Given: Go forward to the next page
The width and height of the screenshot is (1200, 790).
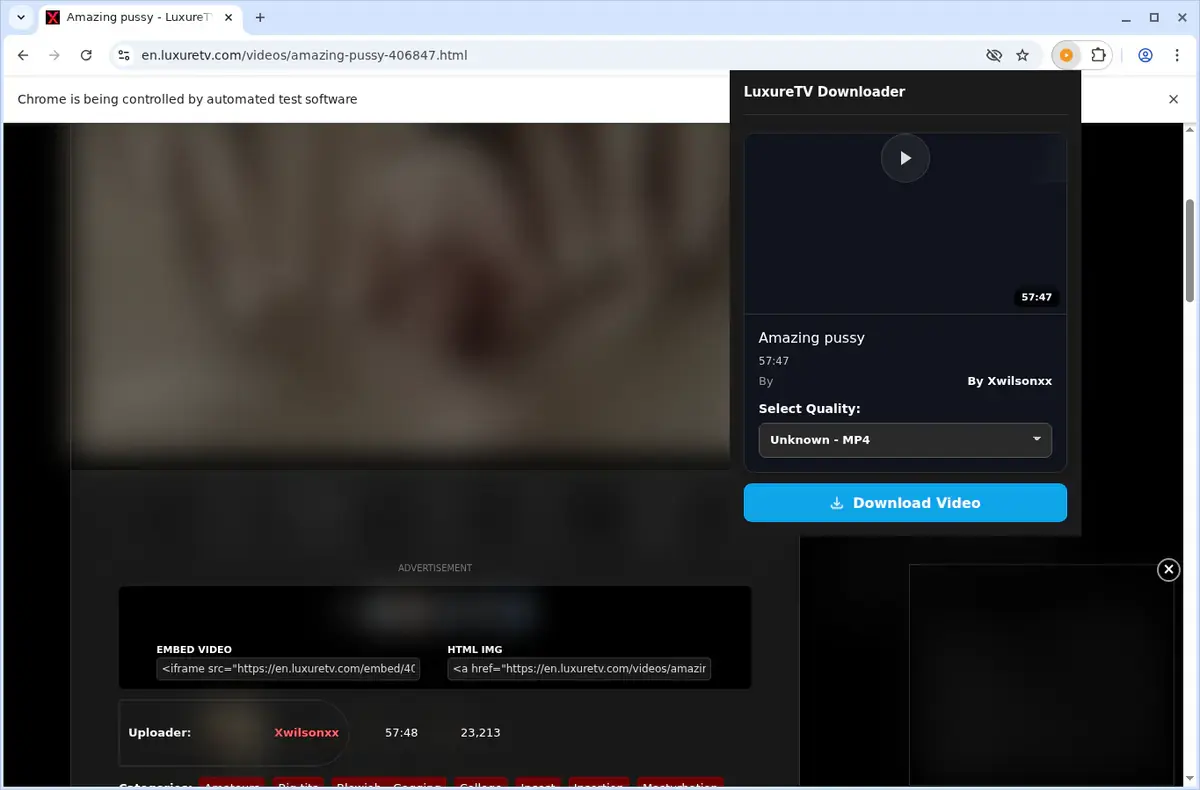Looking at the screenshot, I should 55,55.
